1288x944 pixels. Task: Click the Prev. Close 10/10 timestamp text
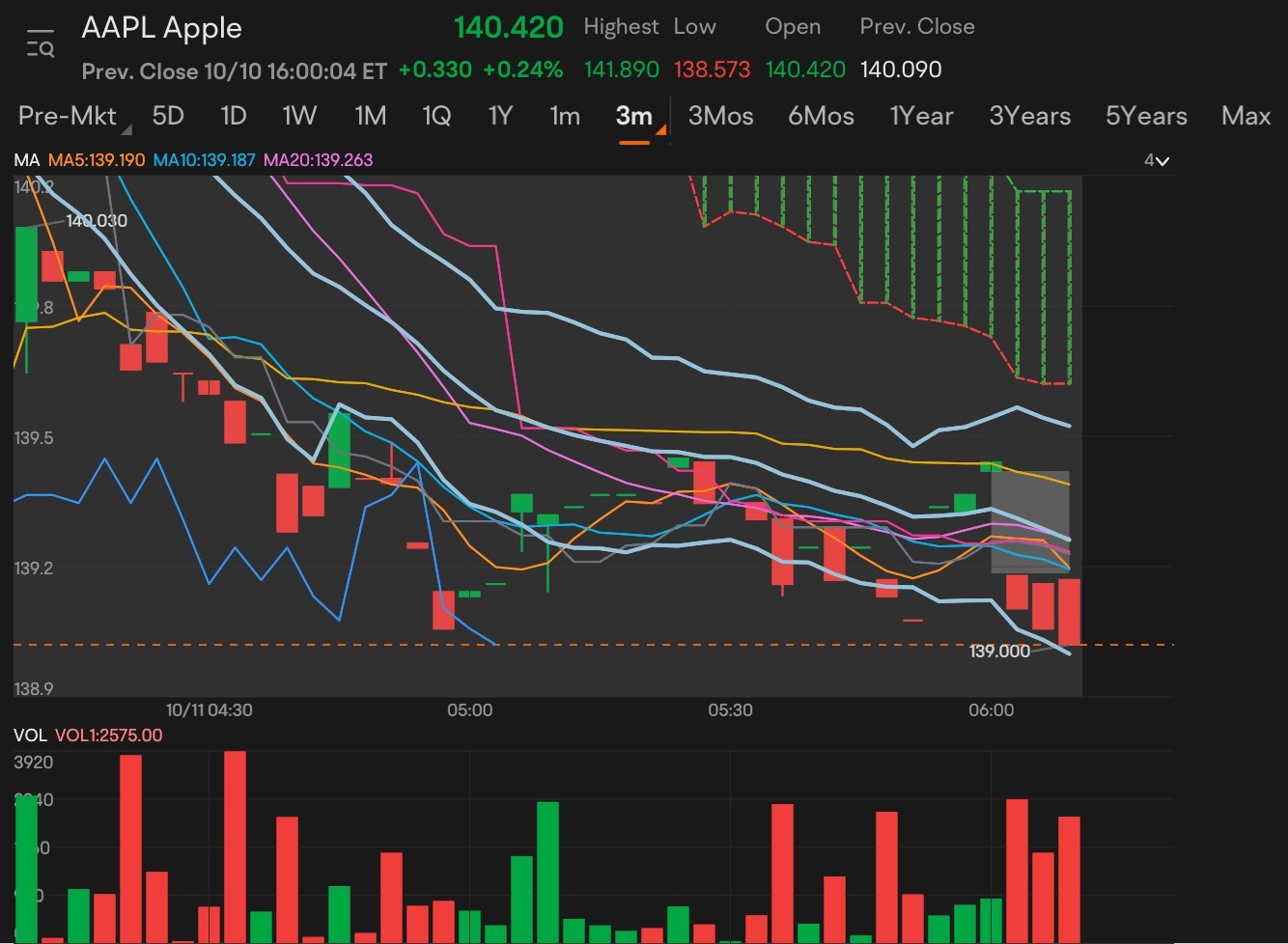(x=235, y=71)
